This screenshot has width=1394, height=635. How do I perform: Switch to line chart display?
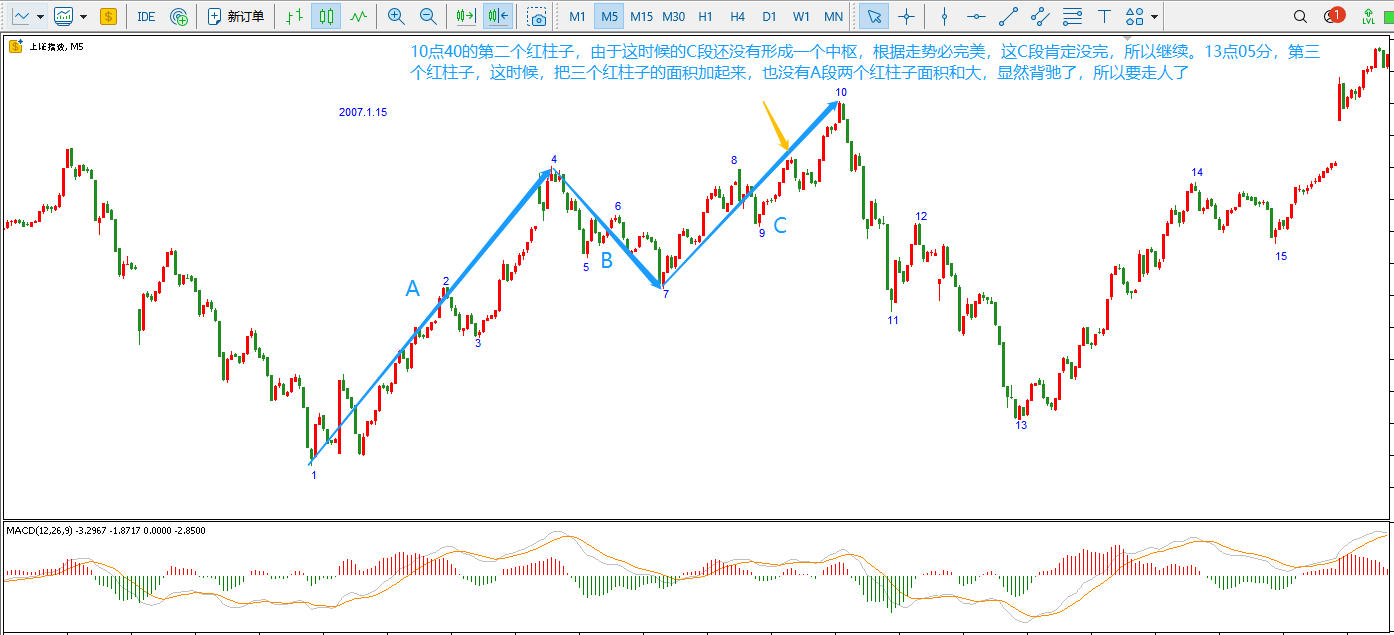pos(357,16)
